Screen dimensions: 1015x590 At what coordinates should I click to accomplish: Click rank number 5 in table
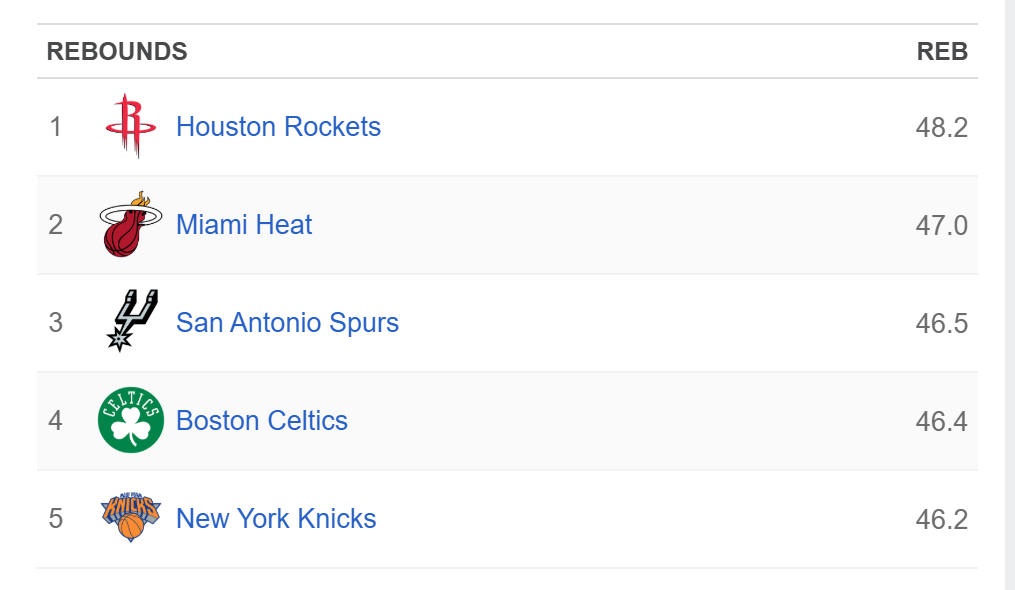pos(55,519)
